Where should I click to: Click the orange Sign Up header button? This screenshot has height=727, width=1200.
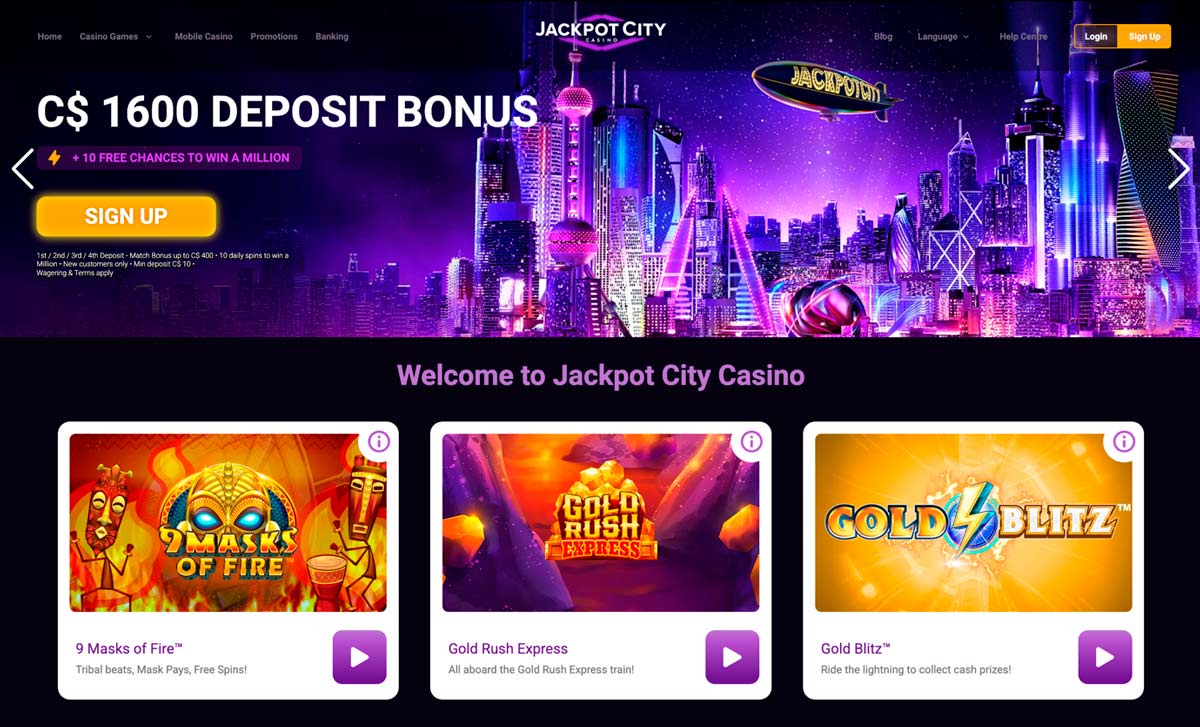click(1144, 37)
